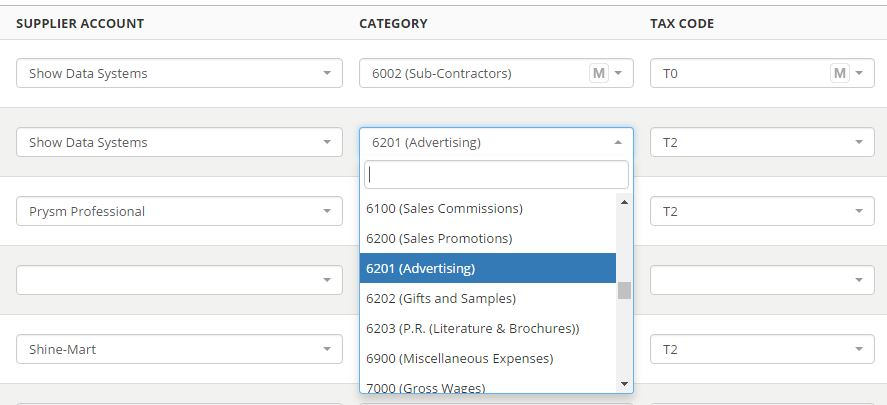Viewport: 887px width, 405px height.
Task: Open the Prysm Professional supplier account dropdown
Action: 179,211
